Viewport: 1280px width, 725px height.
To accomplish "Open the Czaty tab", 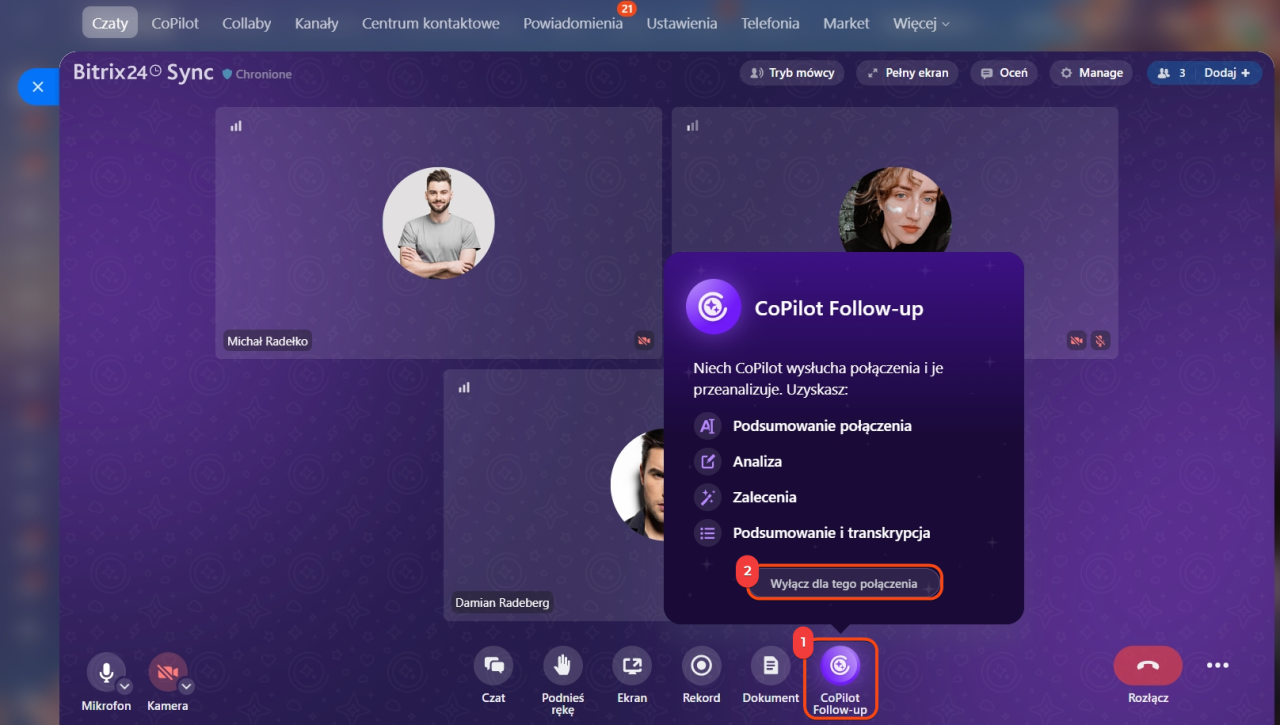I will click(110, 23).
